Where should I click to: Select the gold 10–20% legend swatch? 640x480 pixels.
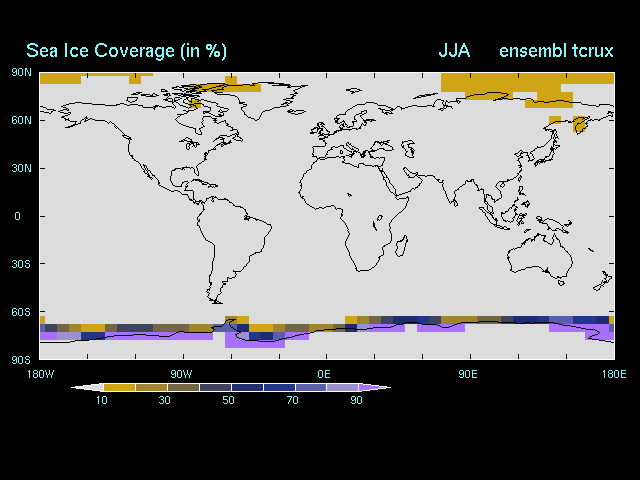pos(119,387)
